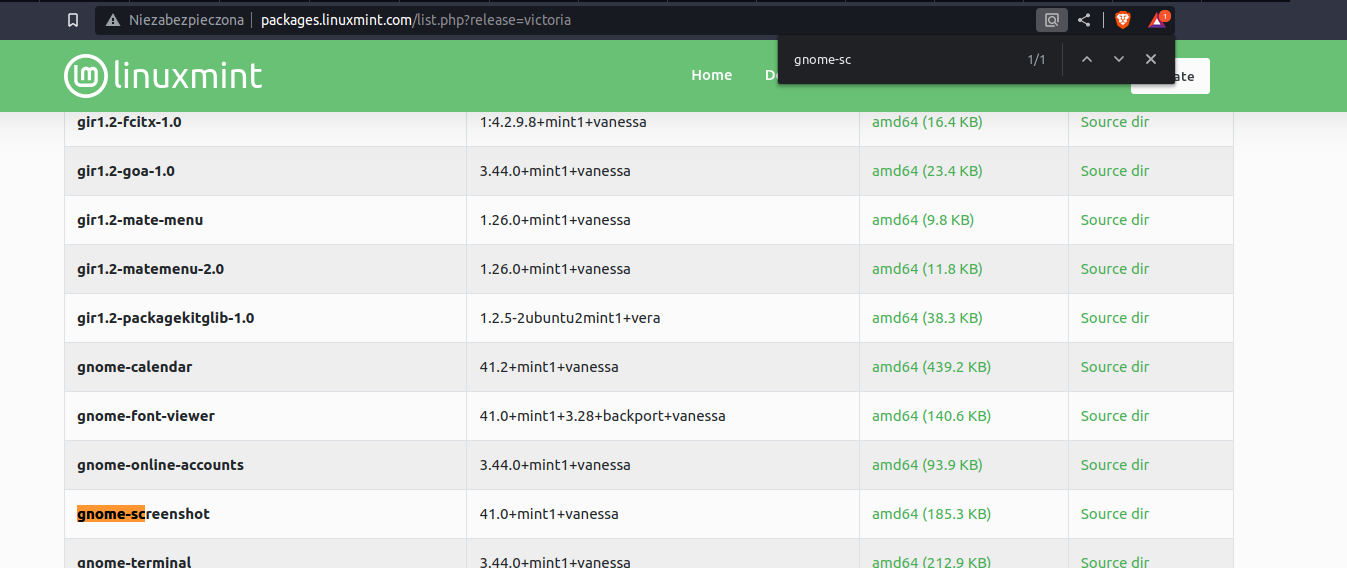Select gnome-online-accounts package name
The width and height of the screenshot is (1347, 568).
tap(160, 465)
